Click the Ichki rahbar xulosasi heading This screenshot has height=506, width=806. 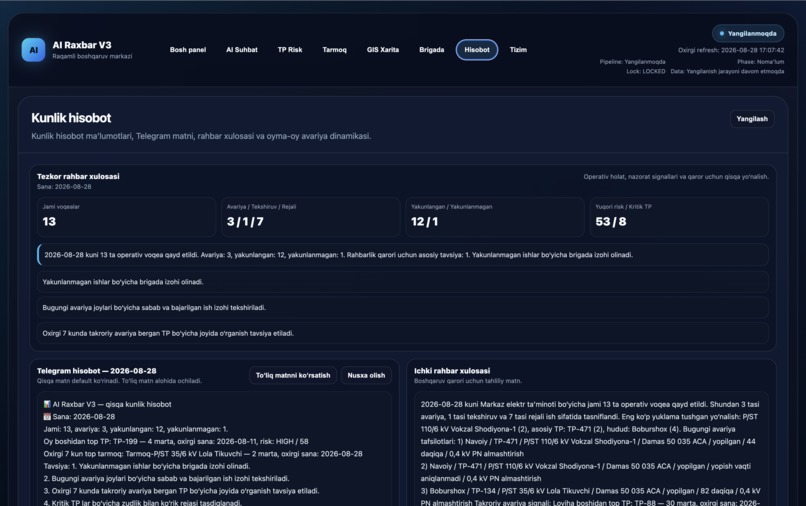coord(452,371)
